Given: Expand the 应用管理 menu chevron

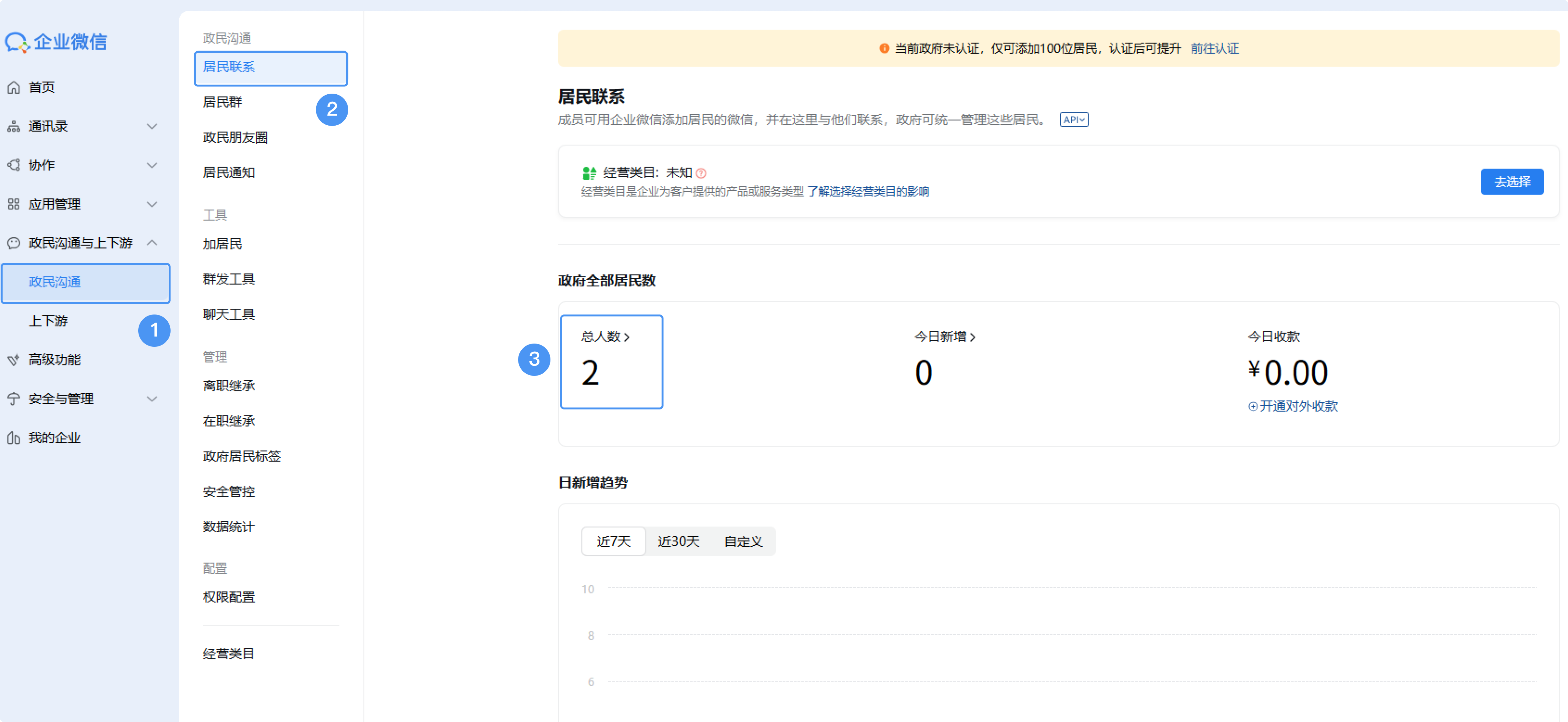Looking at the screenshot, I should point(152,204).
